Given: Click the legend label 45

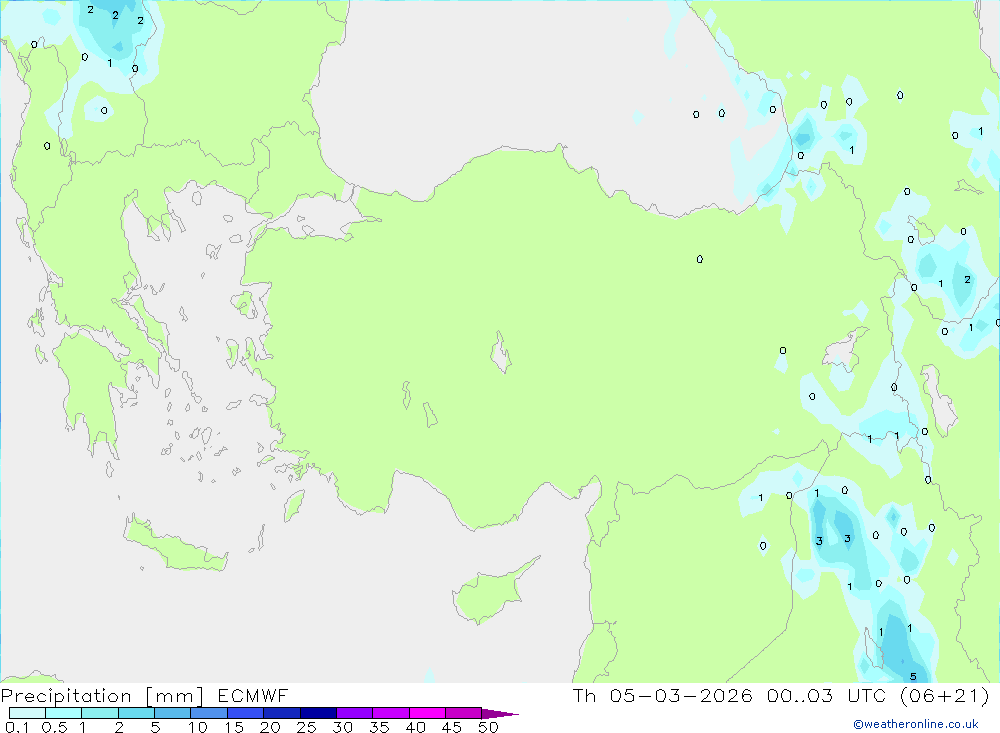Looking at the screenshot, I should coord(452,727).
